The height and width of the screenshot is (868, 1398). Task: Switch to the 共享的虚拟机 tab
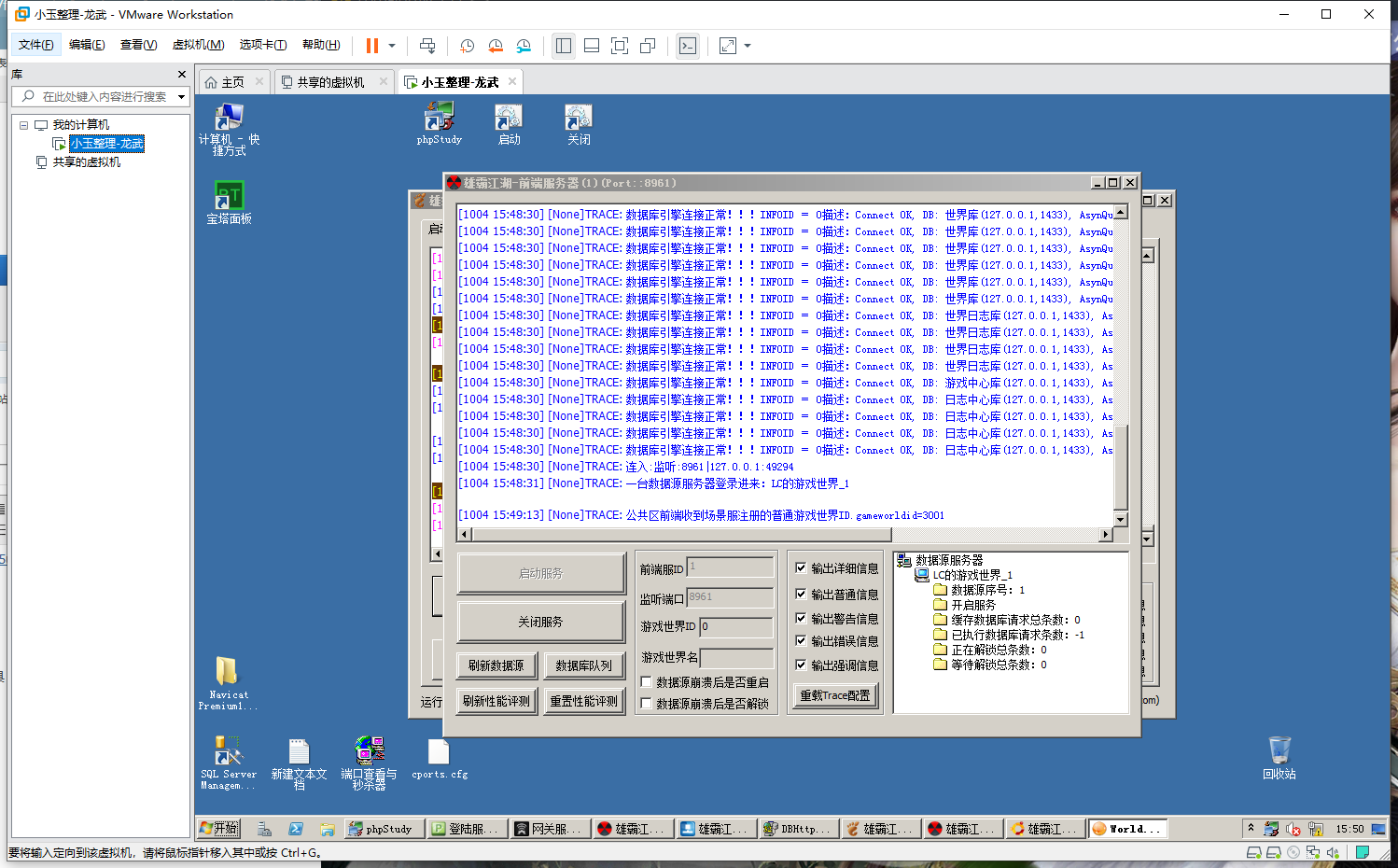pyautogui.click(x=330, y=82)
